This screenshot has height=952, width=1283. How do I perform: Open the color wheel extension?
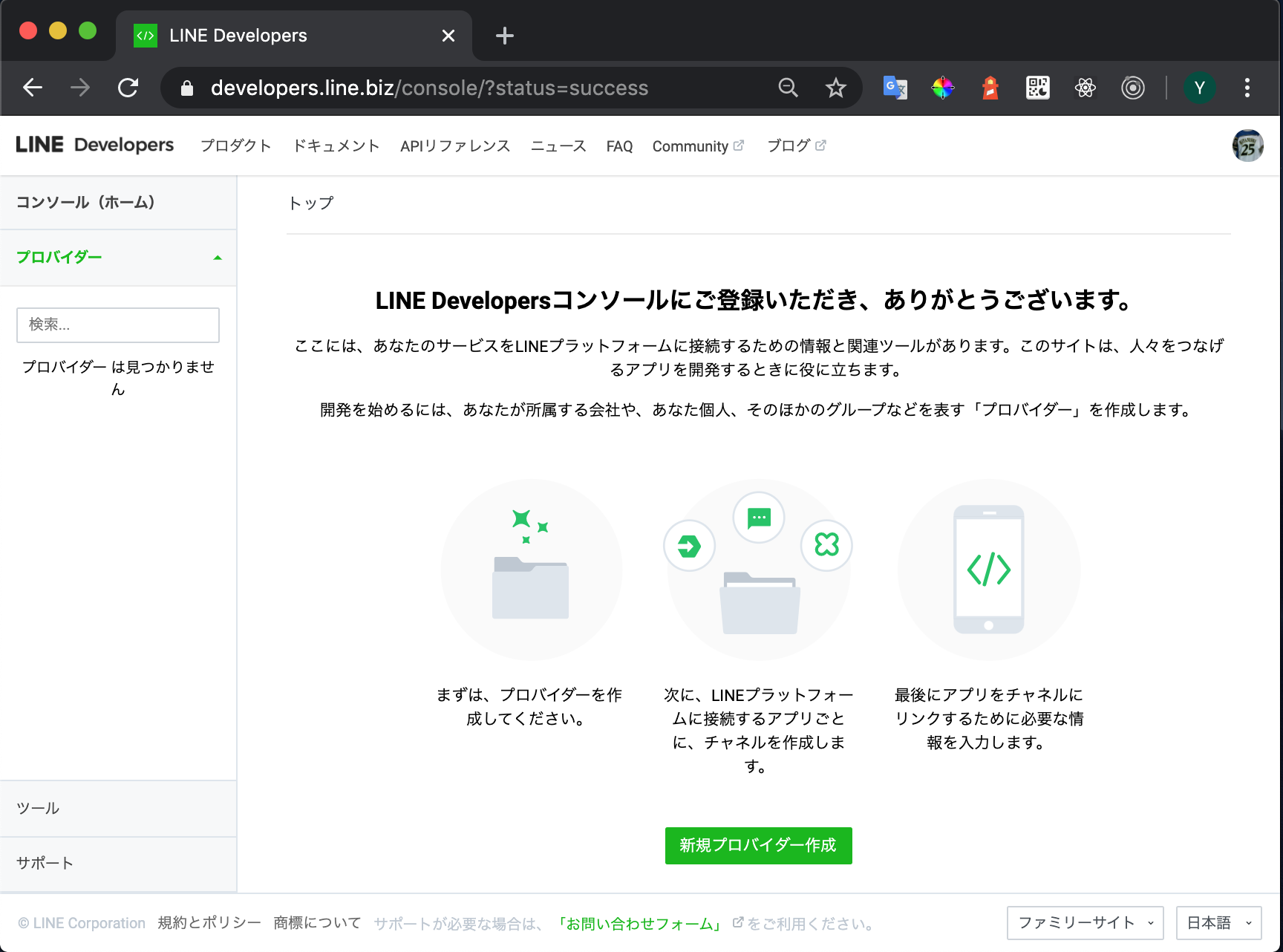click(943, 88)
